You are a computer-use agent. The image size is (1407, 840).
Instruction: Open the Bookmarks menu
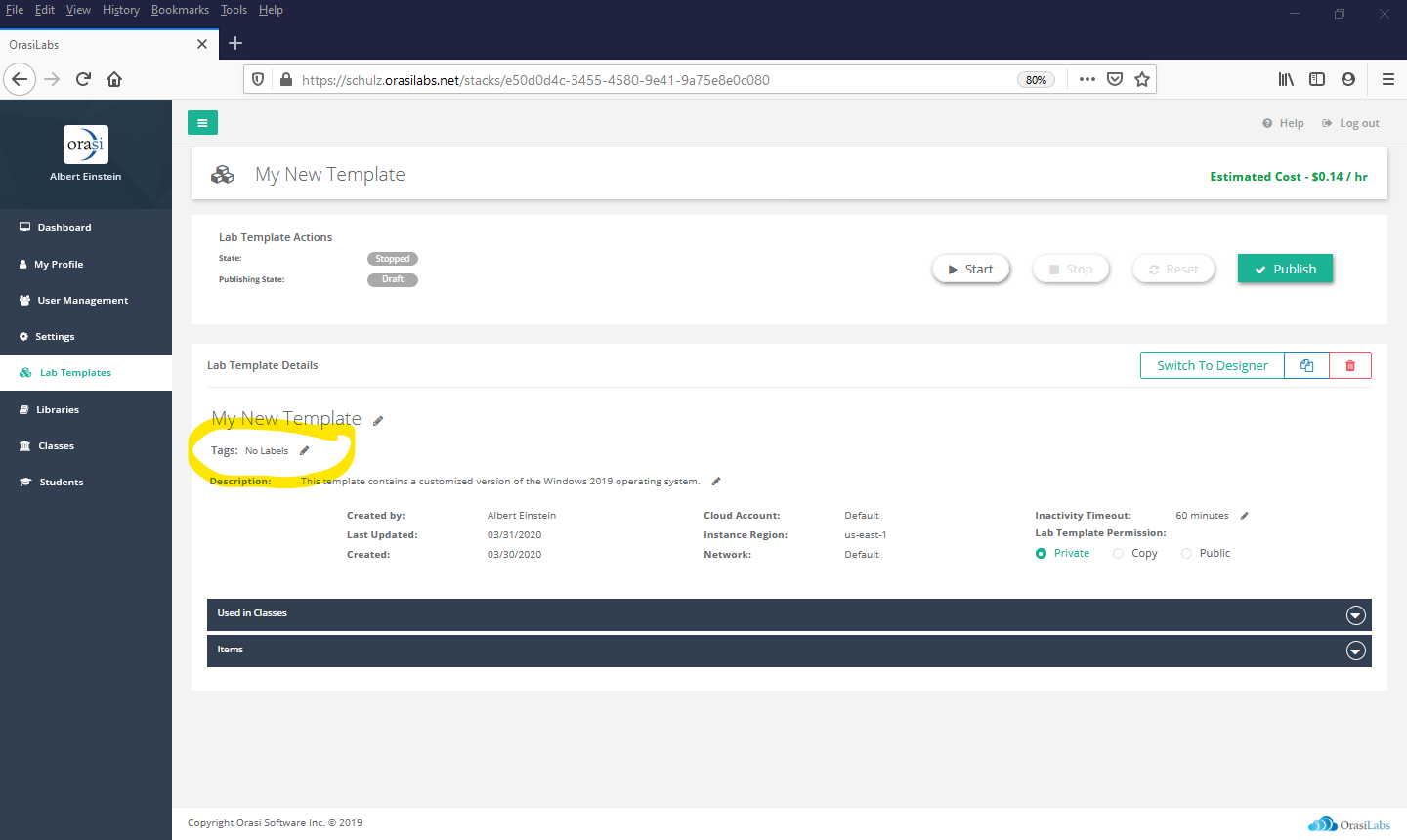click(x=180, y=10)
